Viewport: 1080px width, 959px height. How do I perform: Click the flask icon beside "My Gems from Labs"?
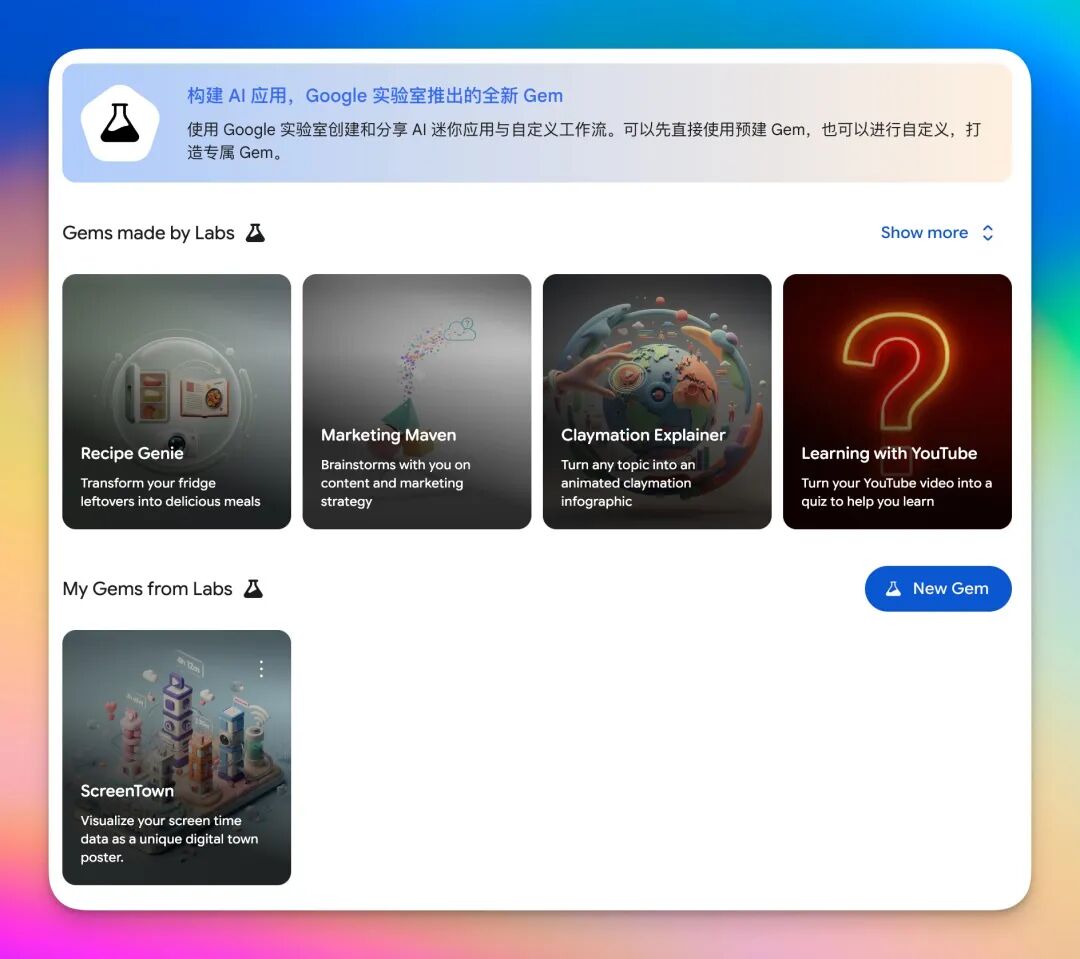[253, 588]
